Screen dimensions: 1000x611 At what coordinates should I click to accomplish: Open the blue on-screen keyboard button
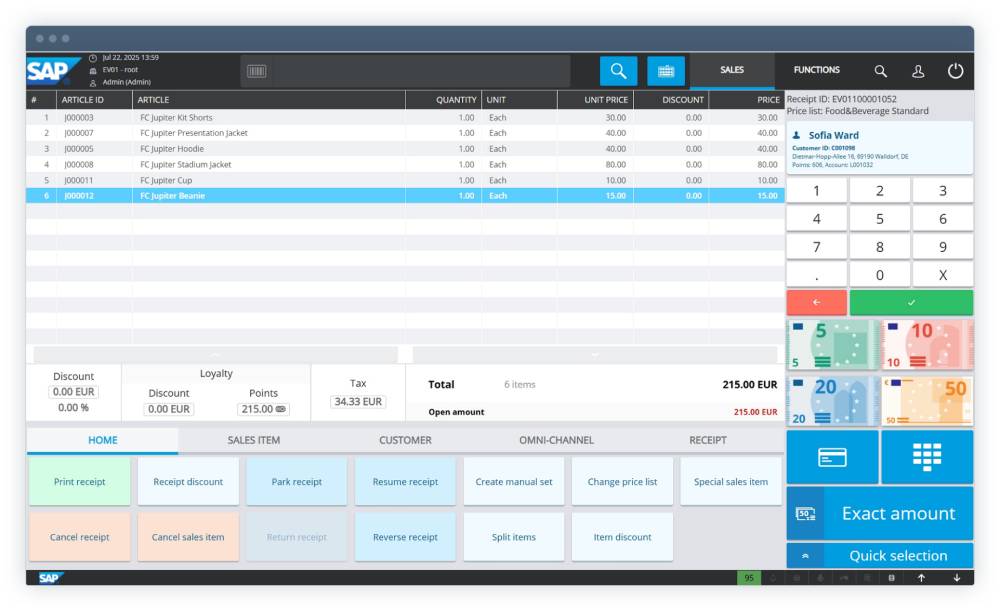tap(666, 71)
